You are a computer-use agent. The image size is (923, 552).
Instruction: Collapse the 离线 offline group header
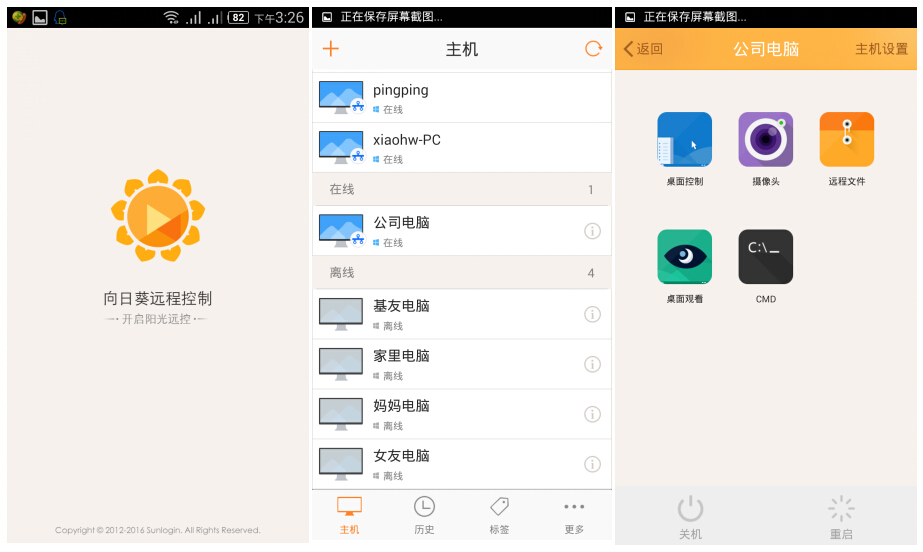(x=462, y=272)
